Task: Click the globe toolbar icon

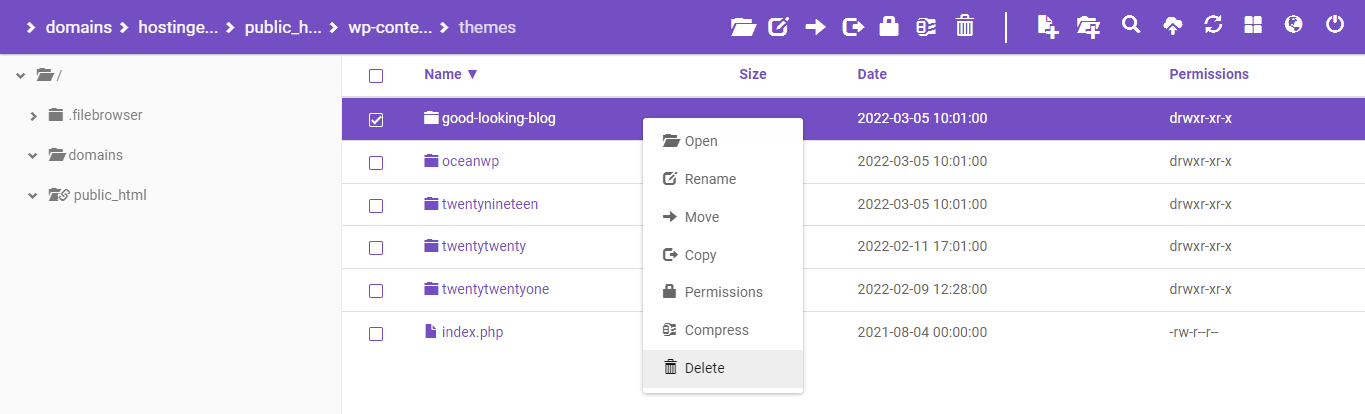Action: pyautogui.click(x=1293, y=25)
